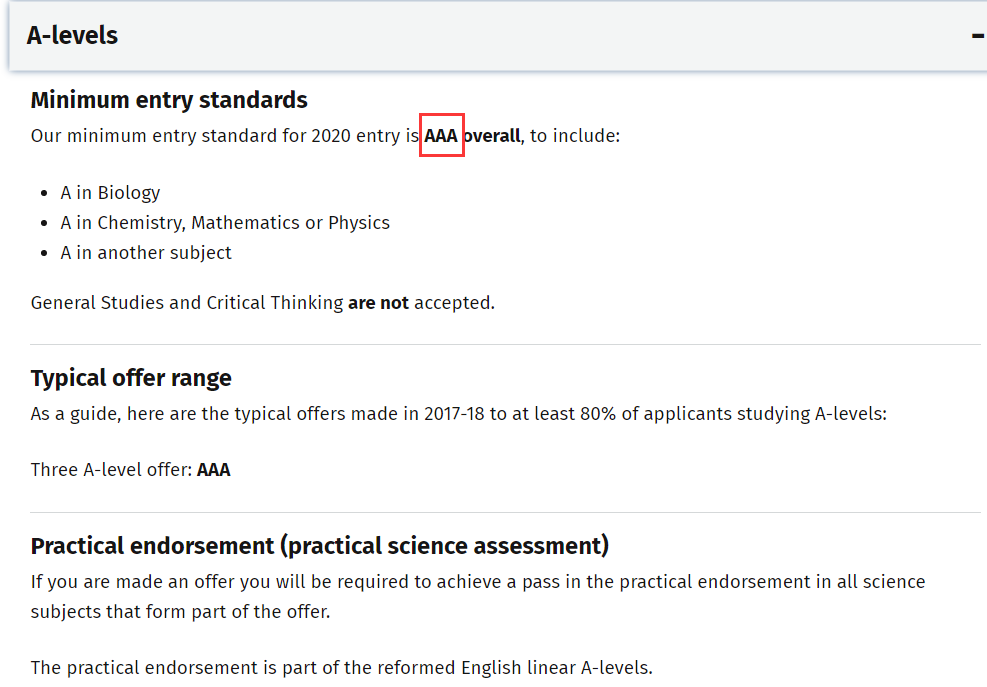The width and height of the screenshot is (987, 687).
Task: Click the Practical endorsement heading
Action: [x=319, y=546]
